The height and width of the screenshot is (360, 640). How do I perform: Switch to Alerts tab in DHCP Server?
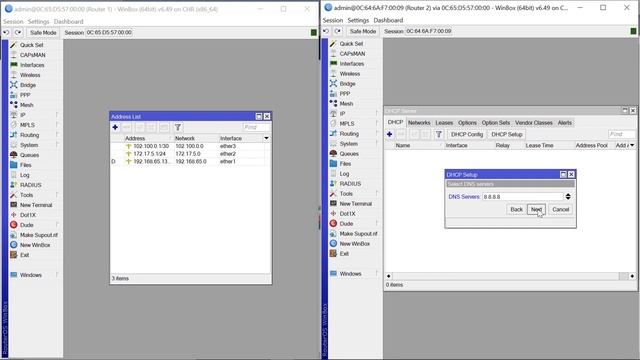tap(564, 123)
